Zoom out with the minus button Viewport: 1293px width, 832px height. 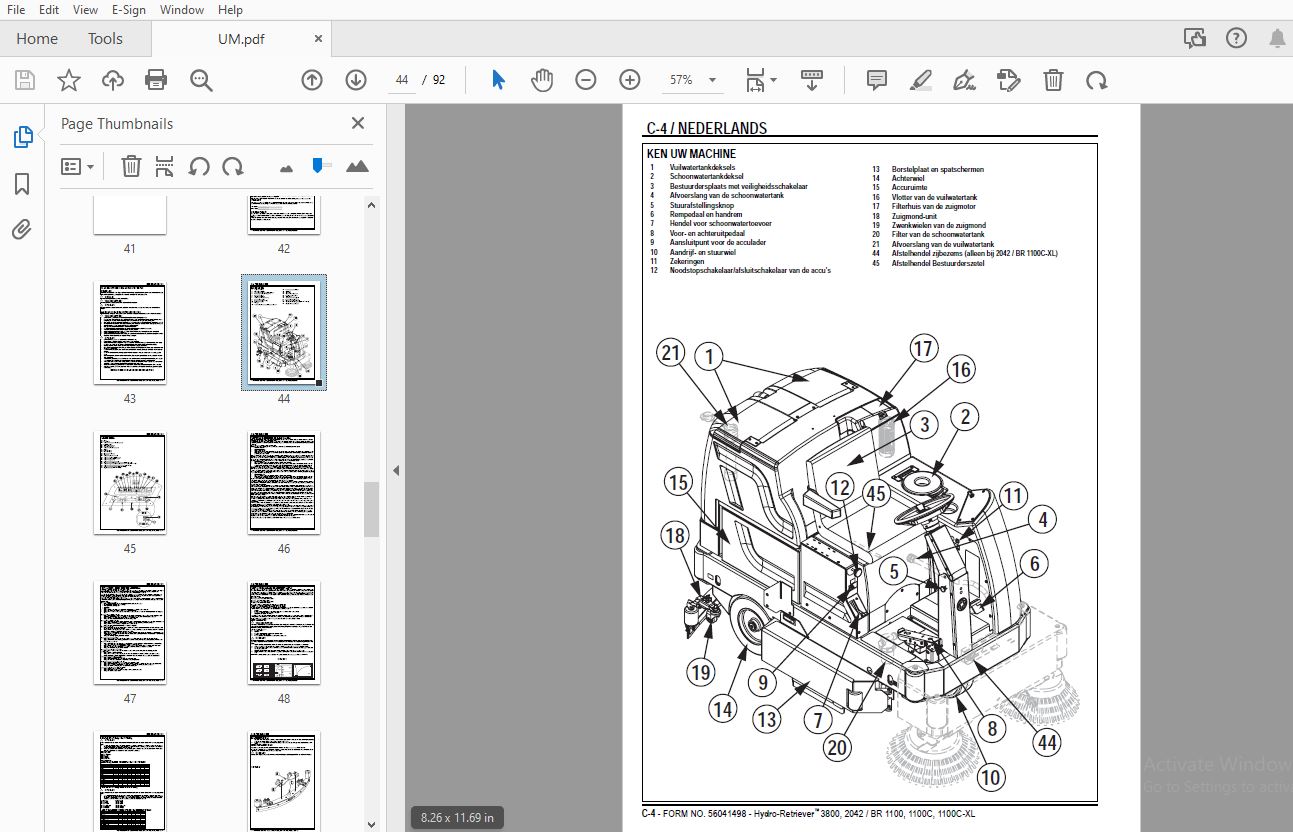586,80
